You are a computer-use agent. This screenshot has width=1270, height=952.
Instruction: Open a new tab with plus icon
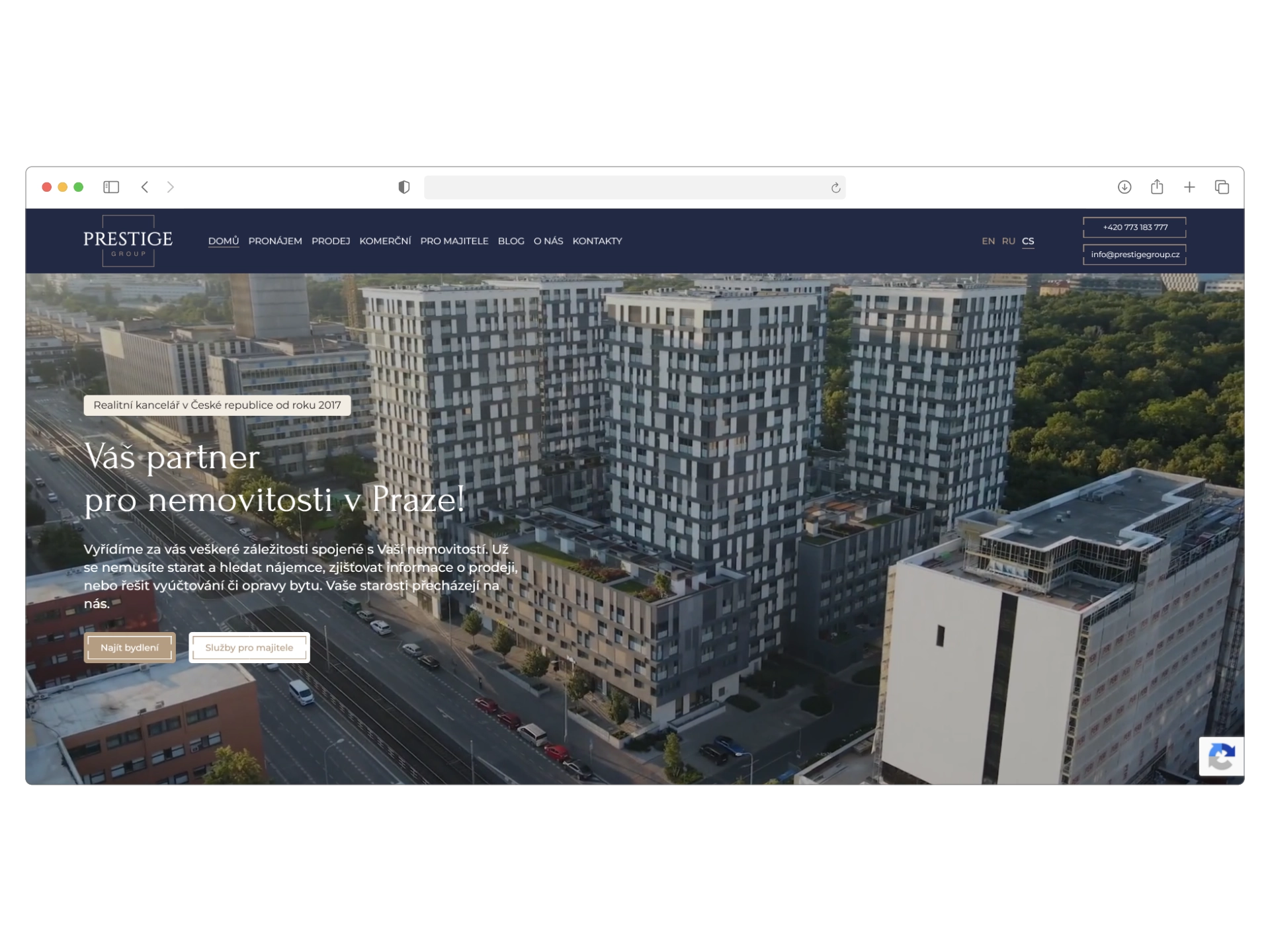[1189, 187]
